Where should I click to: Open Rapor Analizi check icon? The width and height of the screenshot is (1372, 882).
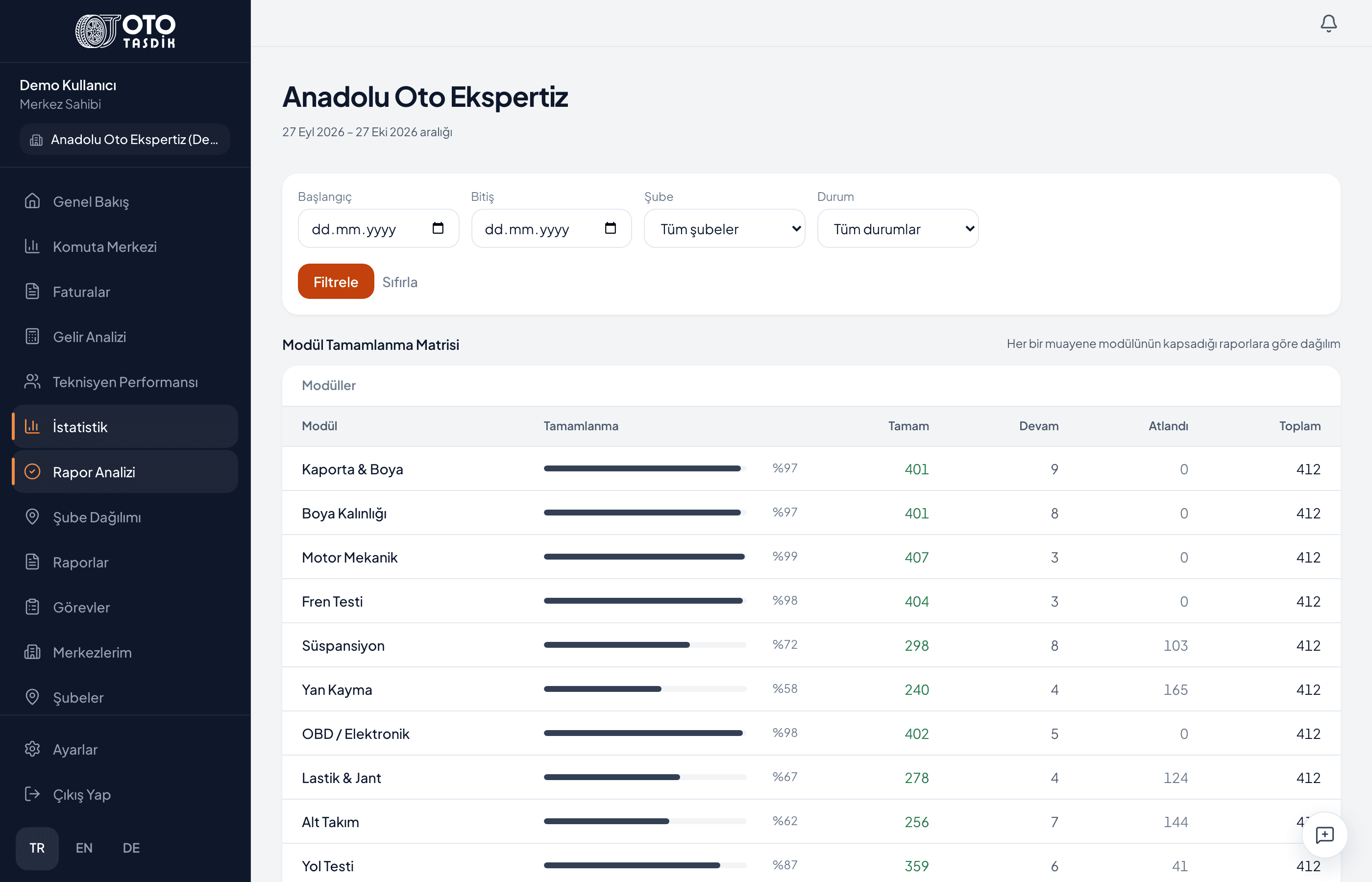[33, 472]
